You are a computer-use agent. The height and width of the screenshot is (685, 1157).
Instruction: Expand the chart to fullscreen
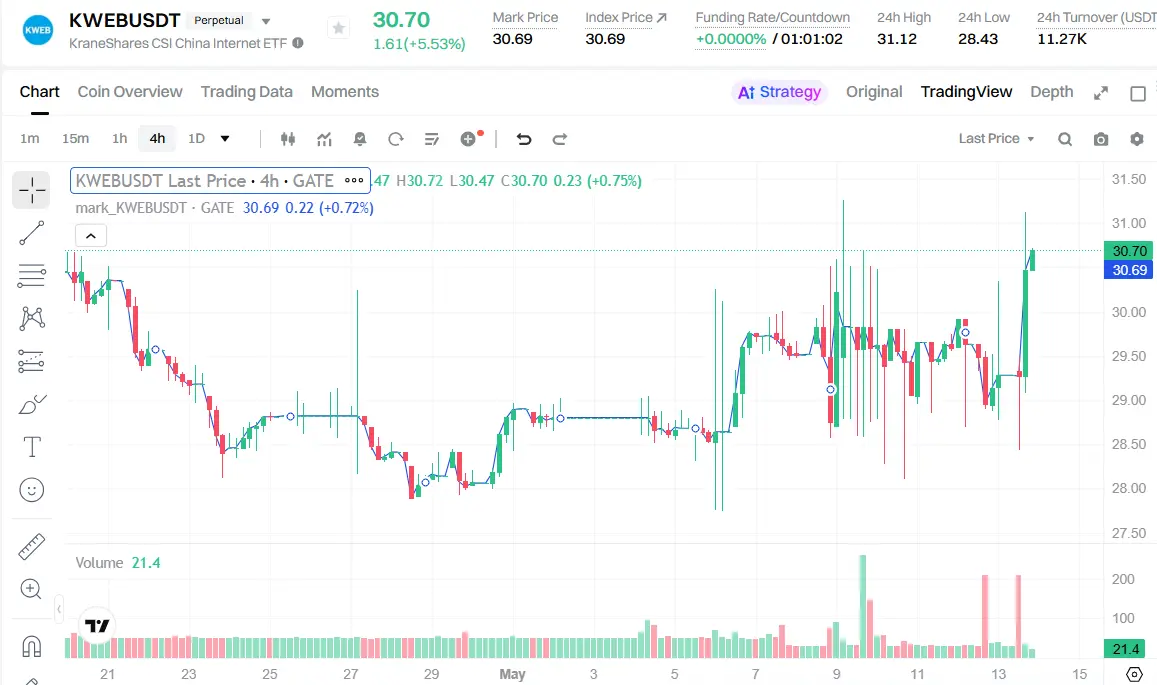[x=1101, y=93]
